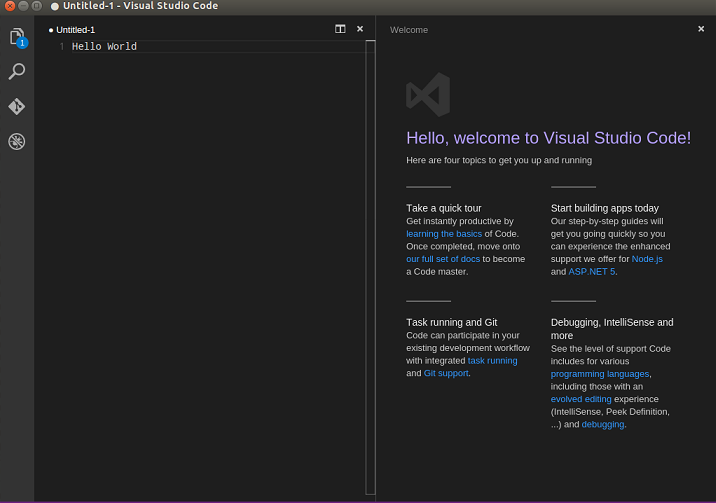Image resolution: width=716 pixels, height=503 pixels.
Task: Split the editor with the split icon
Action: [x=340, y=29]
